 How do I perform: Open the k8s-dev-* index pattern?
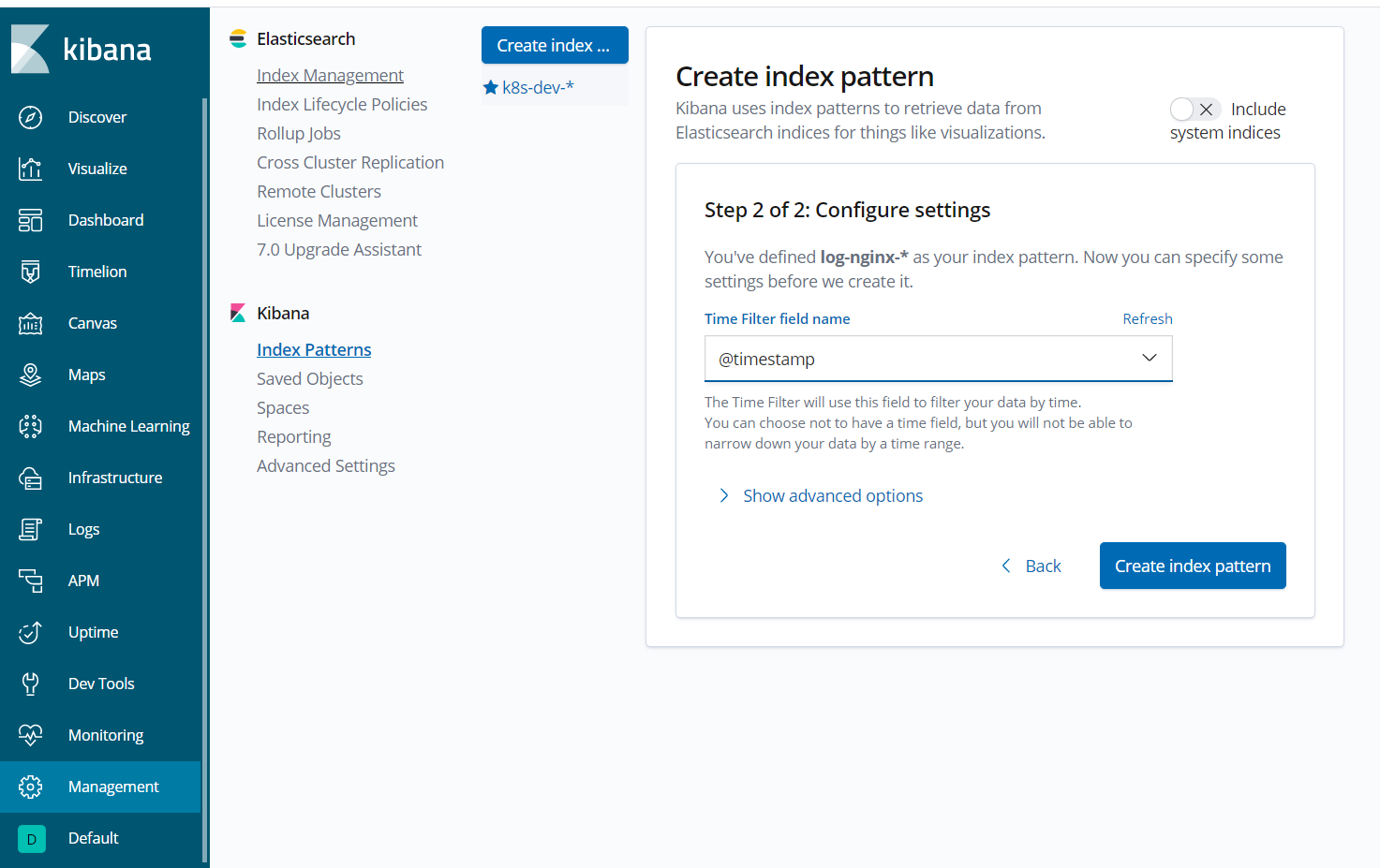[x=538, y=87]
